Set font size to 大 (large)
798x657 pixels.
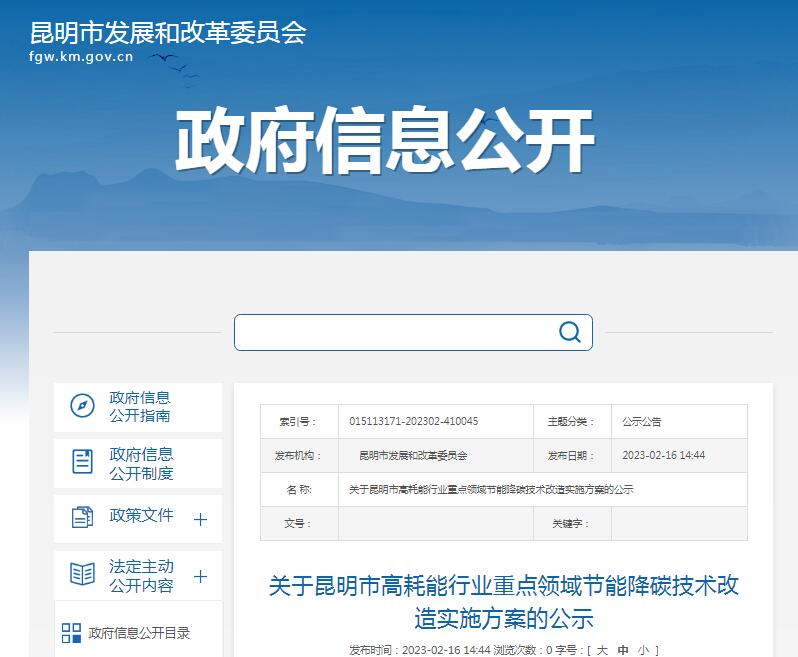pos(602,650)
